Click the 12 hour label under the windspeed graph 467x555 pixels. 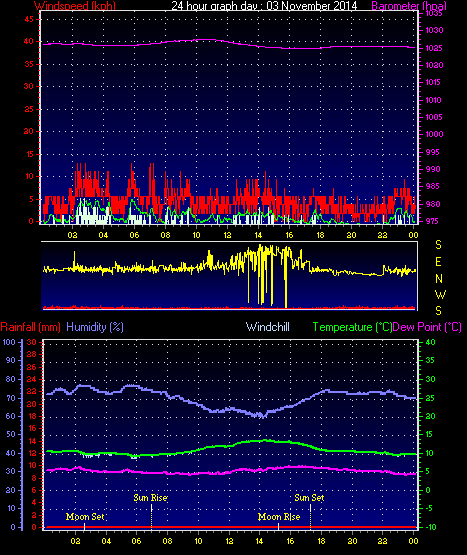pyautogui.click(x=227, y=235)
